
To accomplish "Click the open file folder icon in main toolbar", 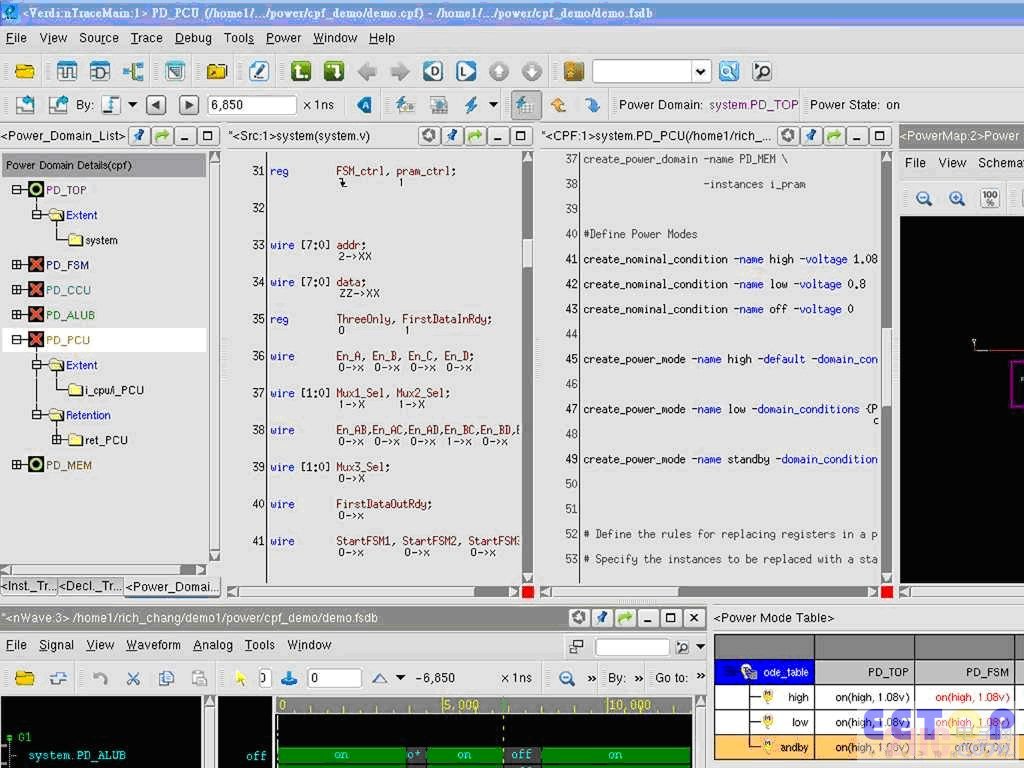I will click(25, 71).
